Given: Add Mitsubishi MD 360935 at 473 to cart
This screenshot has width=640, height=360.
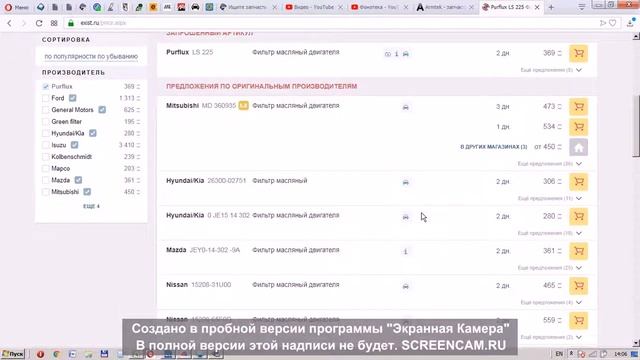Looking at the screenshot, I should tap(578, 107).
